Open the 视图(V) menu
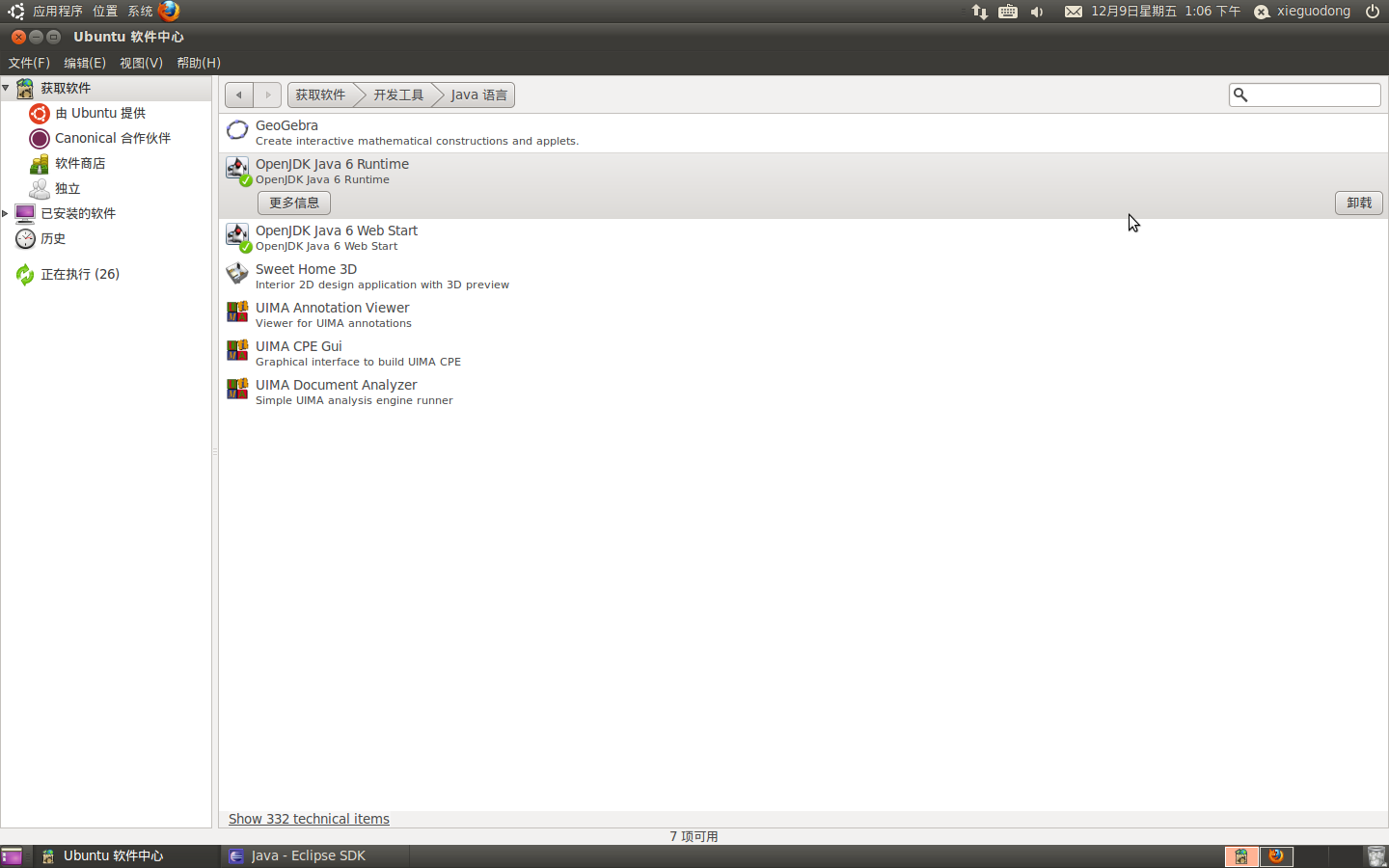This screenshot has height=868, width=1389. pyautogui.click(x=141, y=63)
